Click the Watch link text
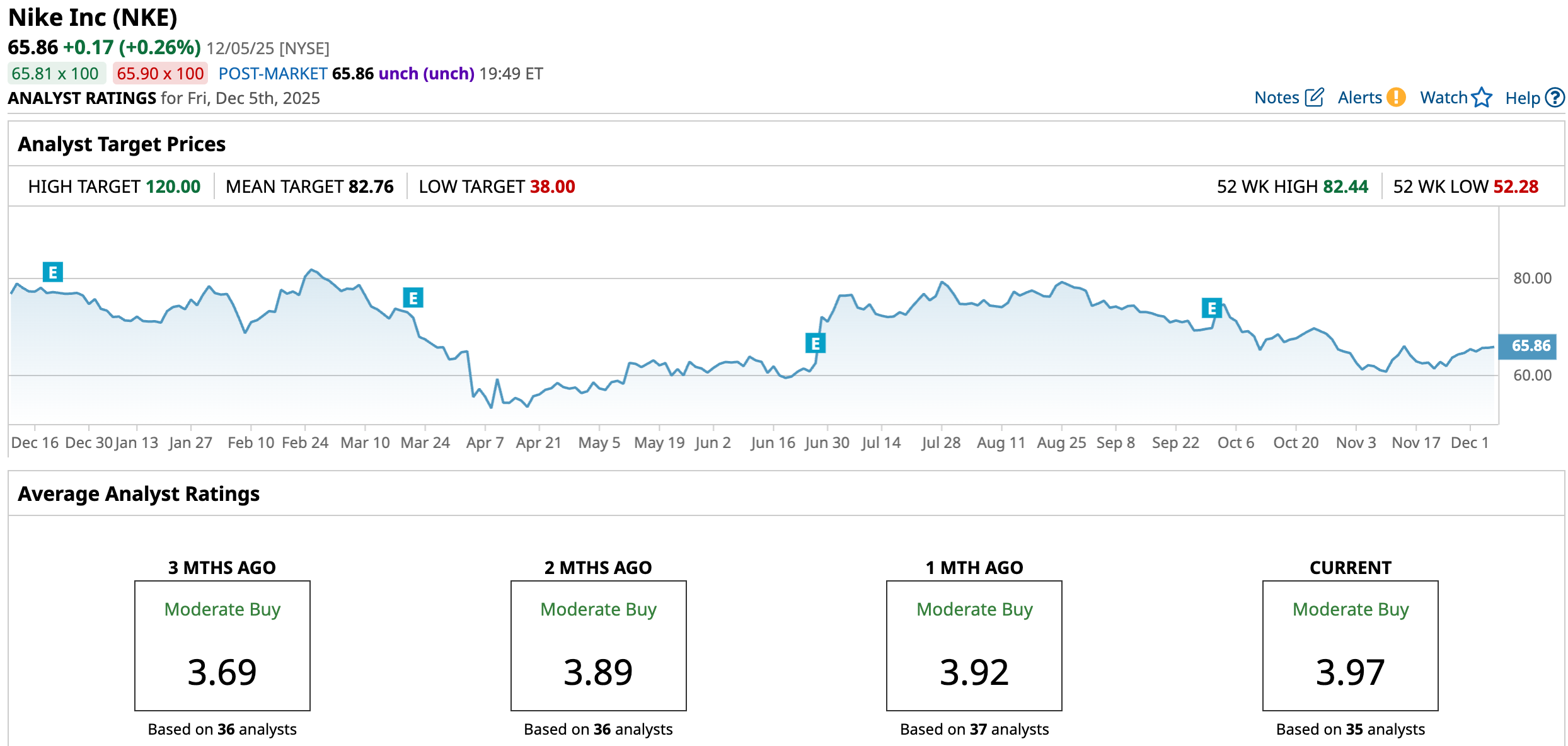 pyautogui.click(x=1443, y=98)
